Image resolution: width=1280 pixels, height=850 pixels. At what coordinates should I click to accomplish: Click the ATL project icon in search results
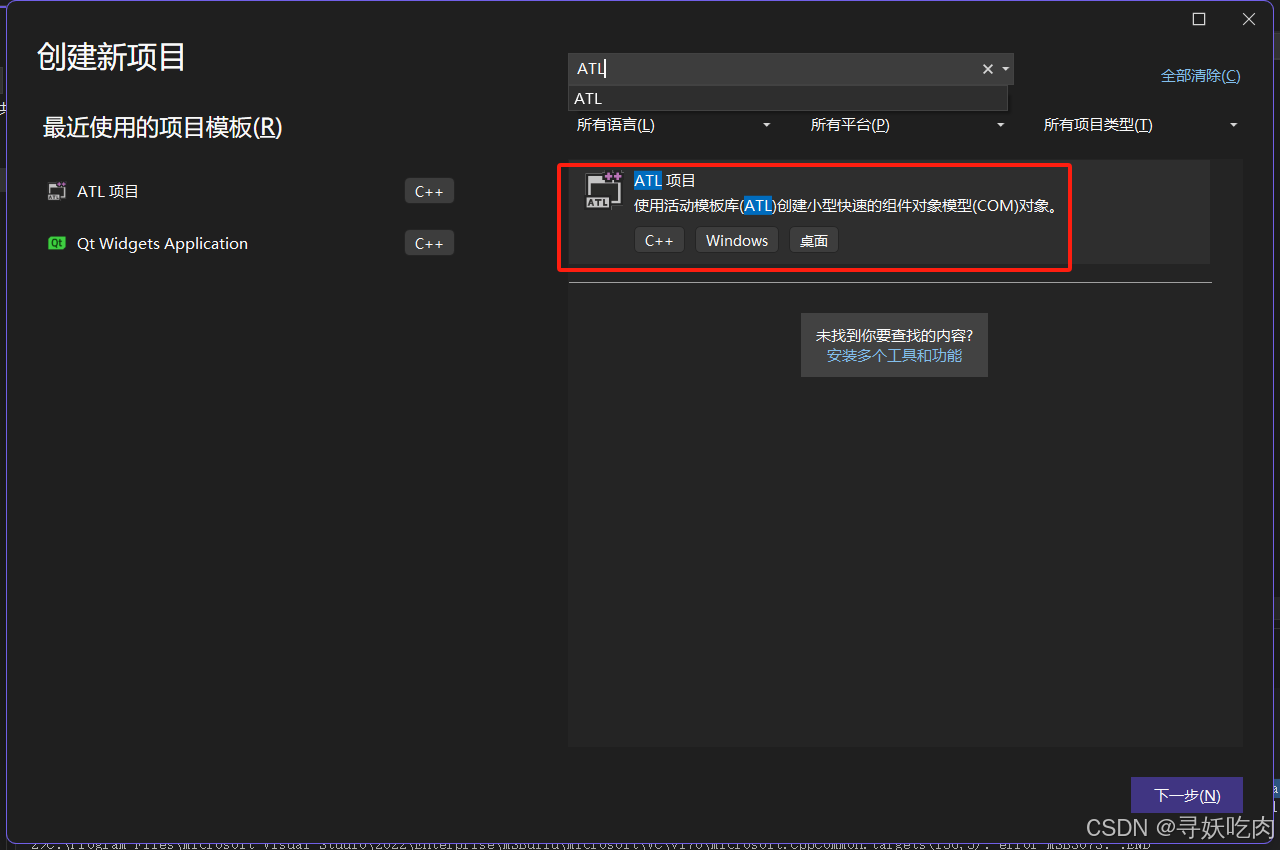[x=603, y=190]
